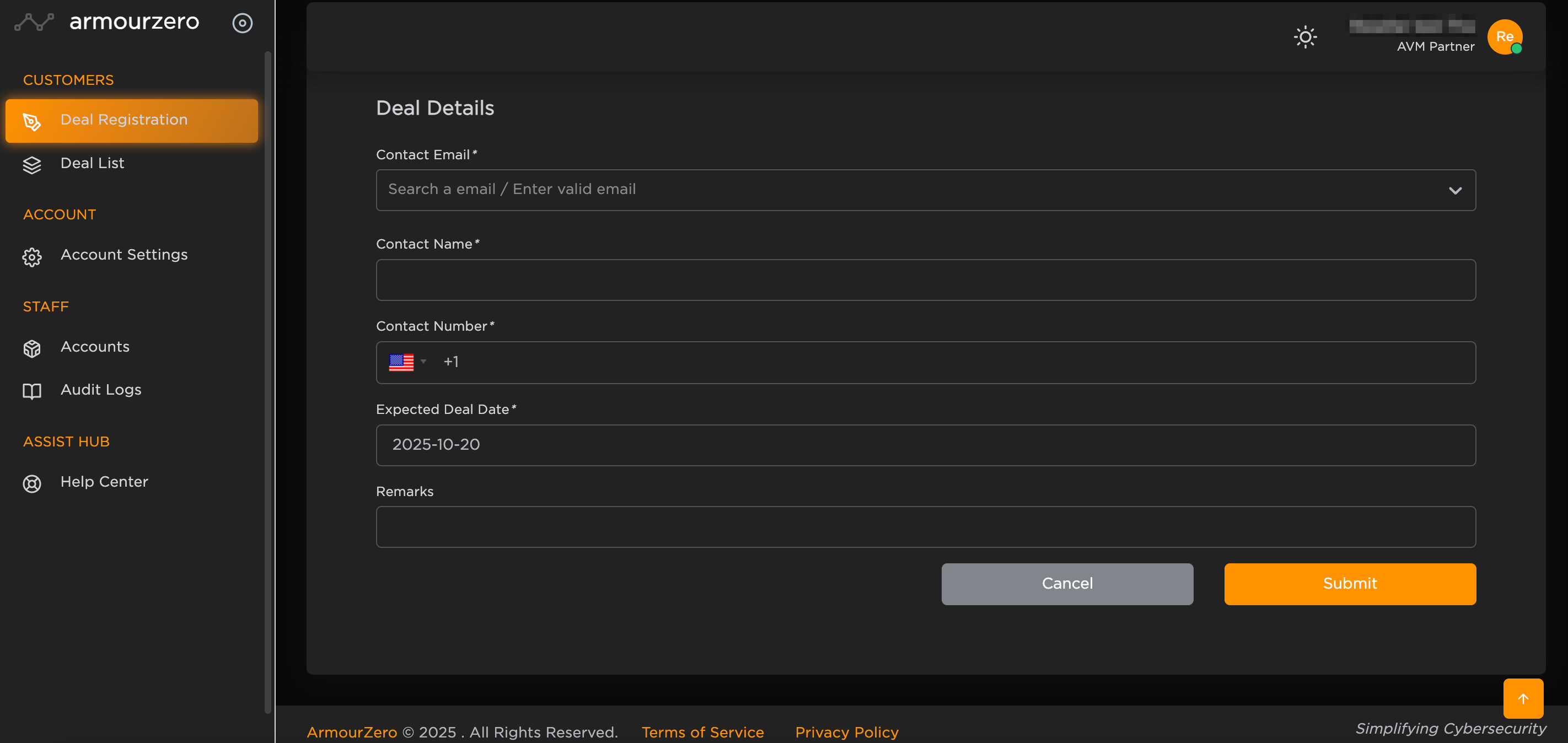
Task: Toggle the sidebar pin circle icon
Action: tap(242, 23)
